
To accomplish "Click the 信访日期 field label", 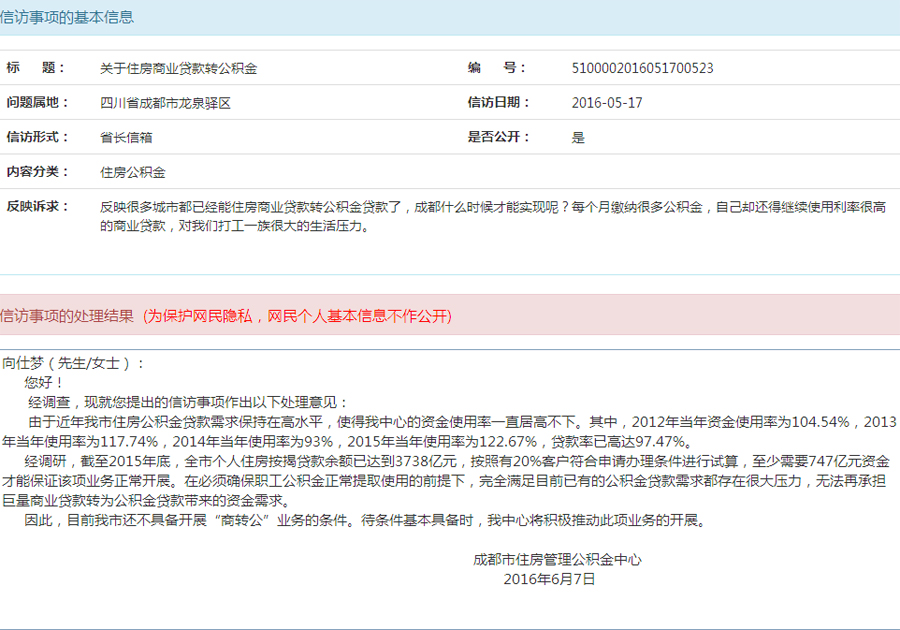I will pos(499,103).
